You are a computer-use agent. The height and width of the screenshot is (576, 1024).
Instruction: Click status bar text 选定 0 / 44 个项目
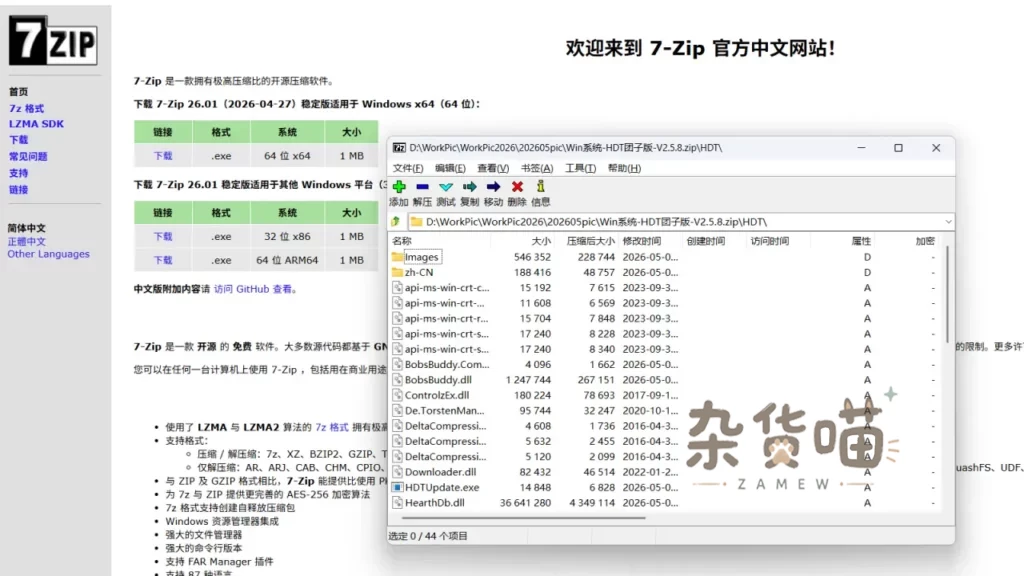point(428,536)
